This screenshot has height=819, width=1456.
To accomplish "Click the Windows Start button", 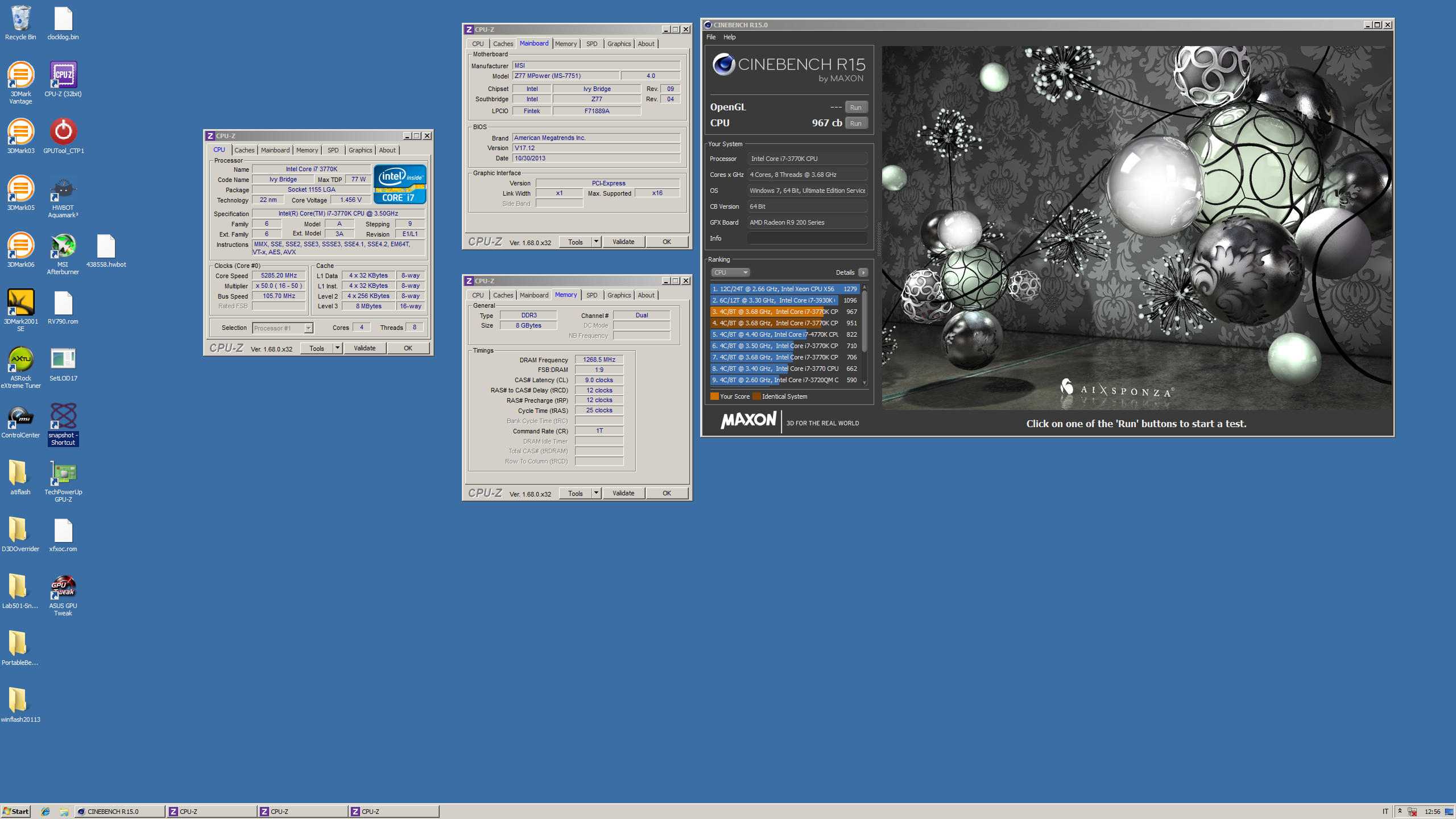I will click(16, 812).
